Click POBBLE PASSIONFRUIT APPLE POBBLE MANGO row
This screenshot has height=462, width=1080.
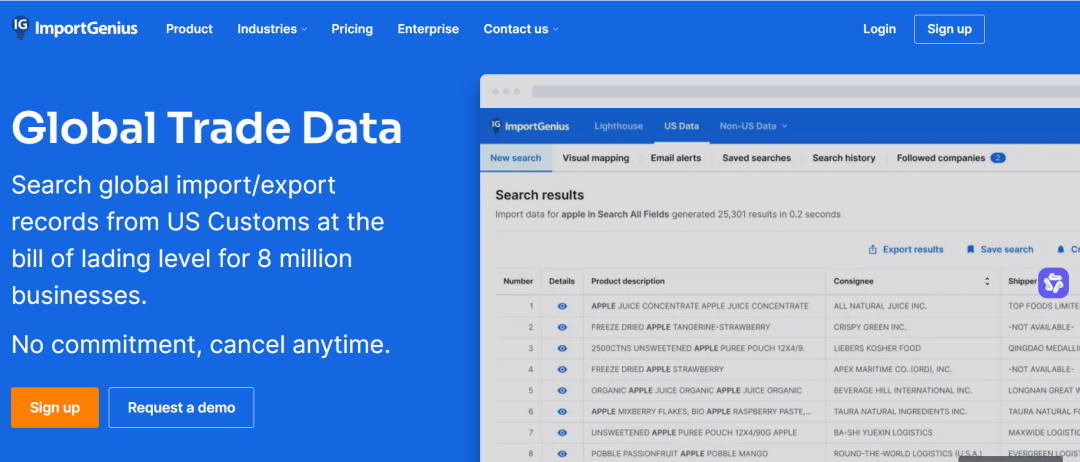point(682,454)
